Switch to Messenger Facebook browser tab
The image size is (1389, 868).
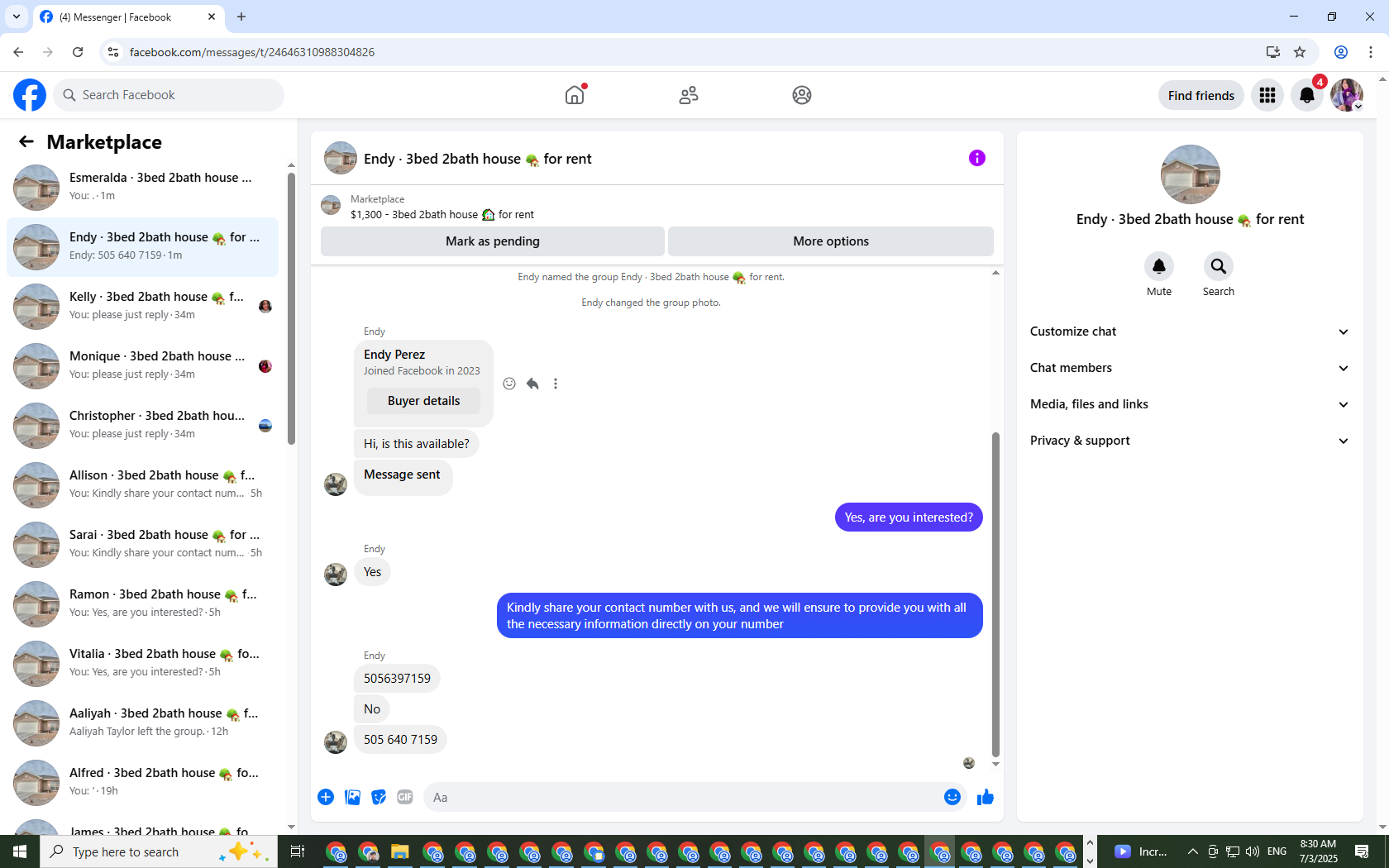point(128,17)
